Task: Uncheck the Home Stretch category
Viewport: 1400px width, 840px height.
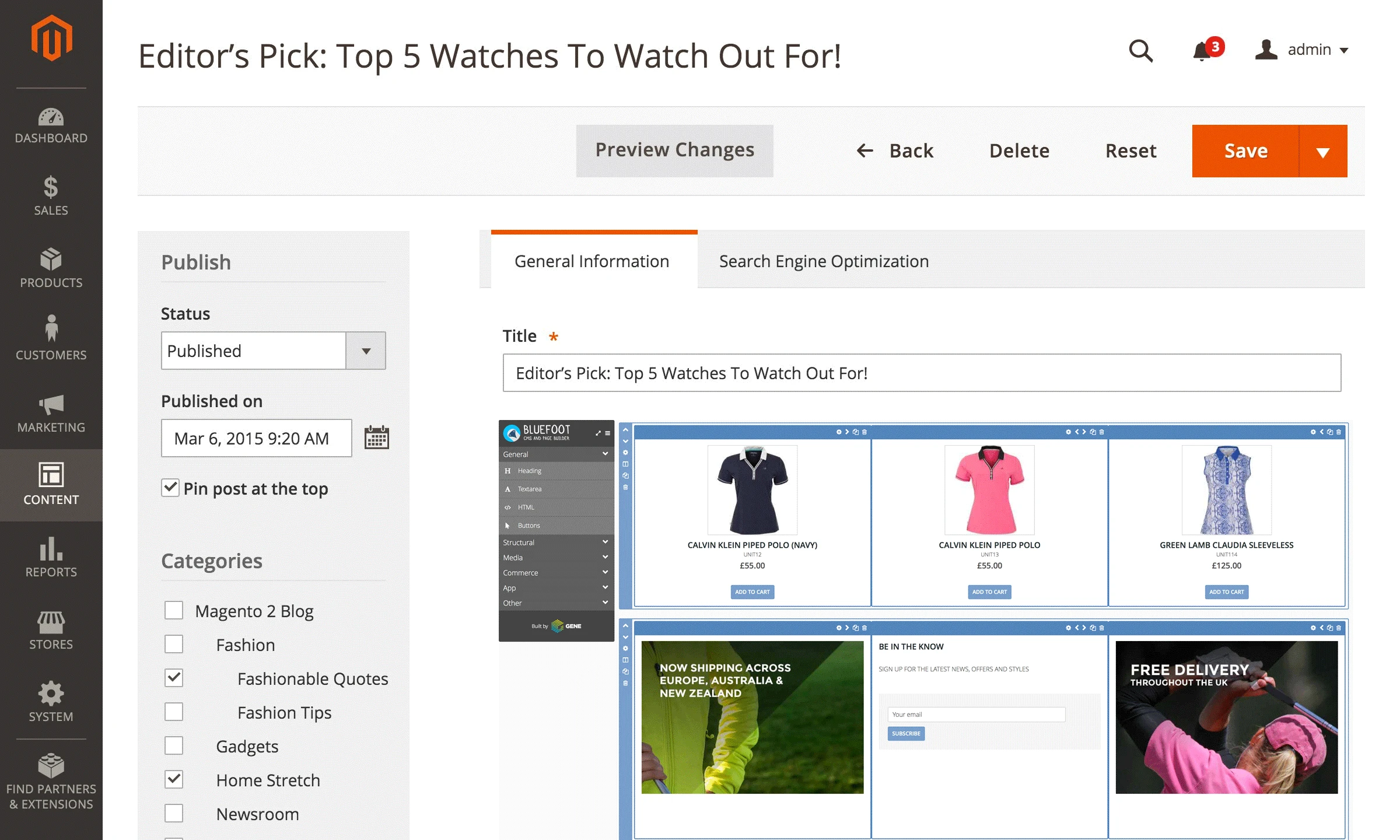Action: [174, 779]
